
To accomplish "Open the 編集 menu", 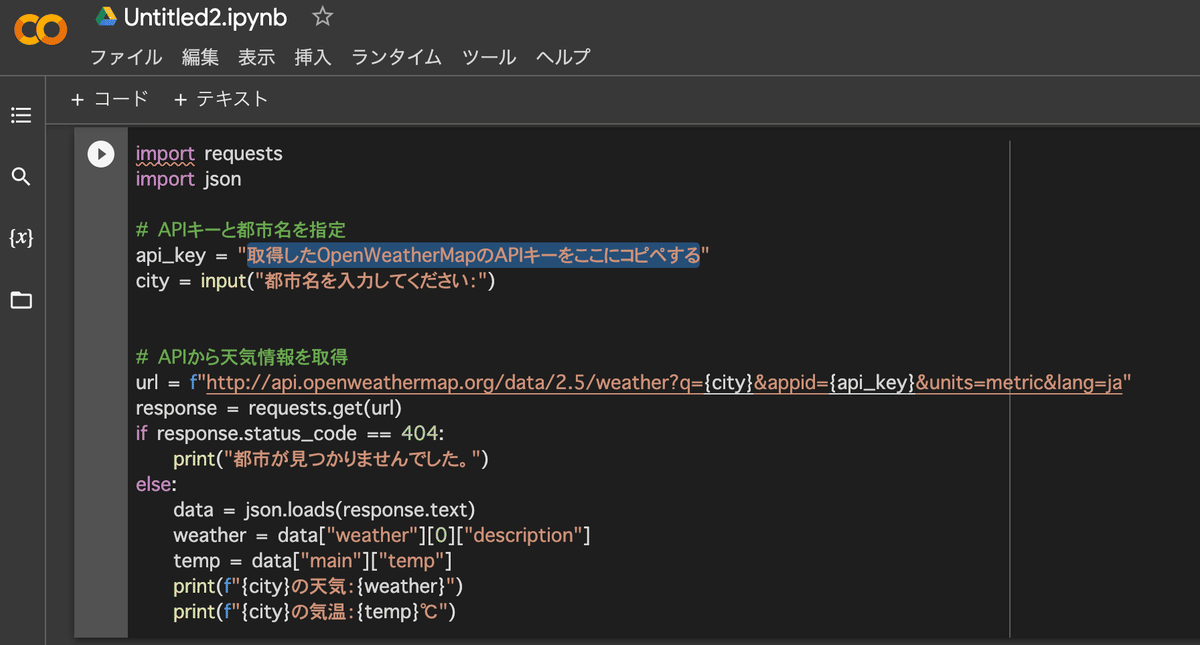I will pos(200,57).
